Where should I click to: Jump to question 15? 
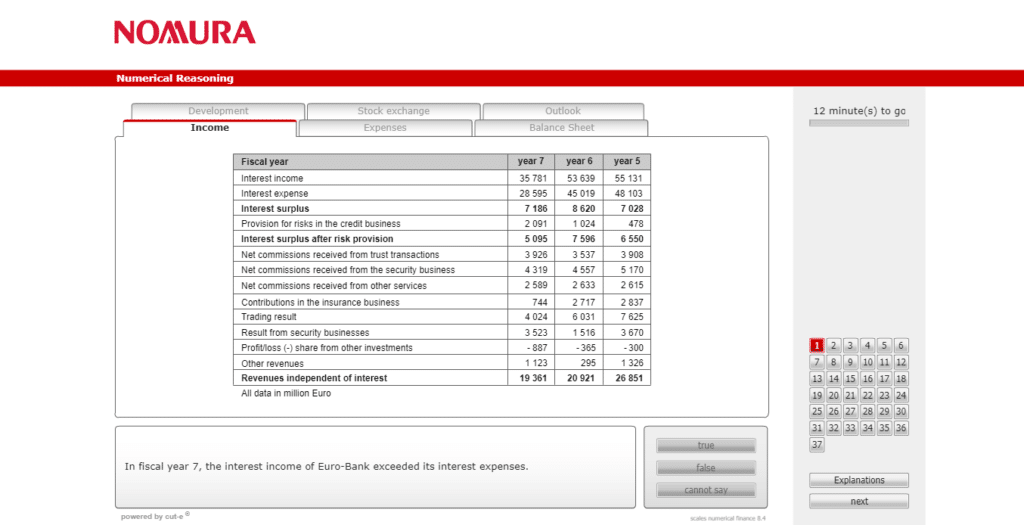coord(850,379)
